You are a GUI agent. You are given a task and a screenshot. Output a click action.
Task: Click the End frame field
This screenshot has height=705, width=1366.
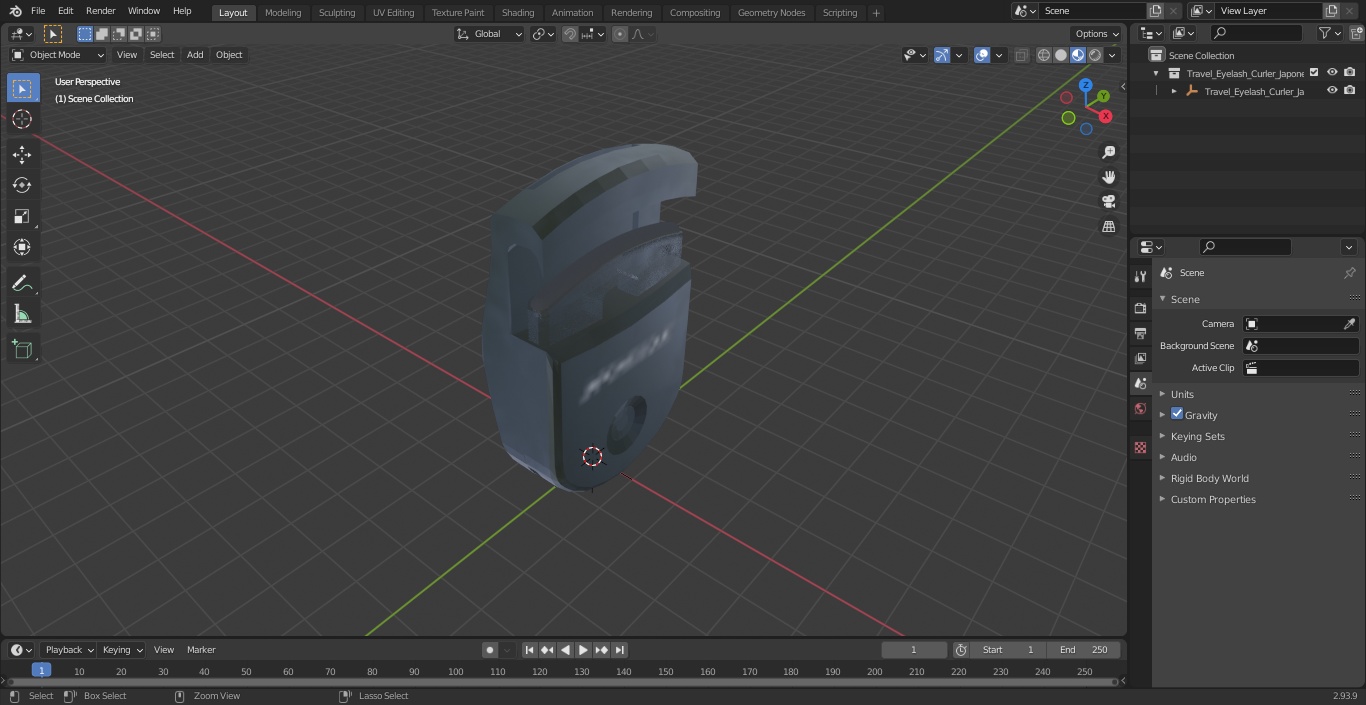pos(1084,650)
